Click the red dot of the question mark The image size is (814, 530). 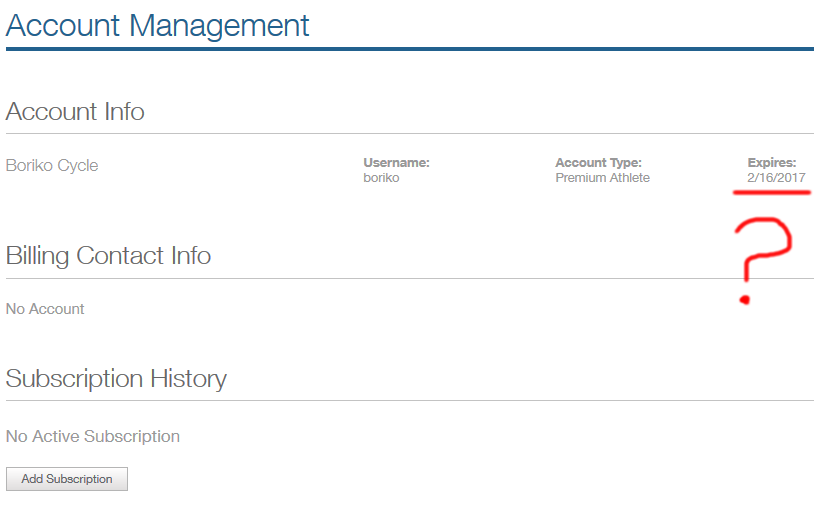744,300
